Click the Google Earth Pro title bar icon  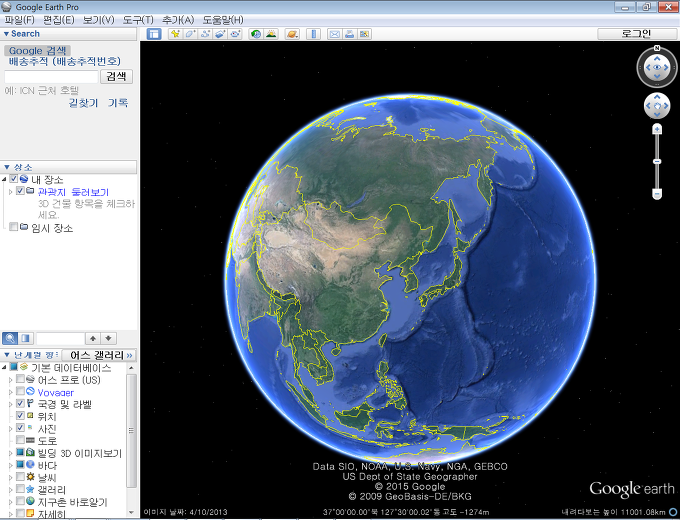(x=7, y=7)
